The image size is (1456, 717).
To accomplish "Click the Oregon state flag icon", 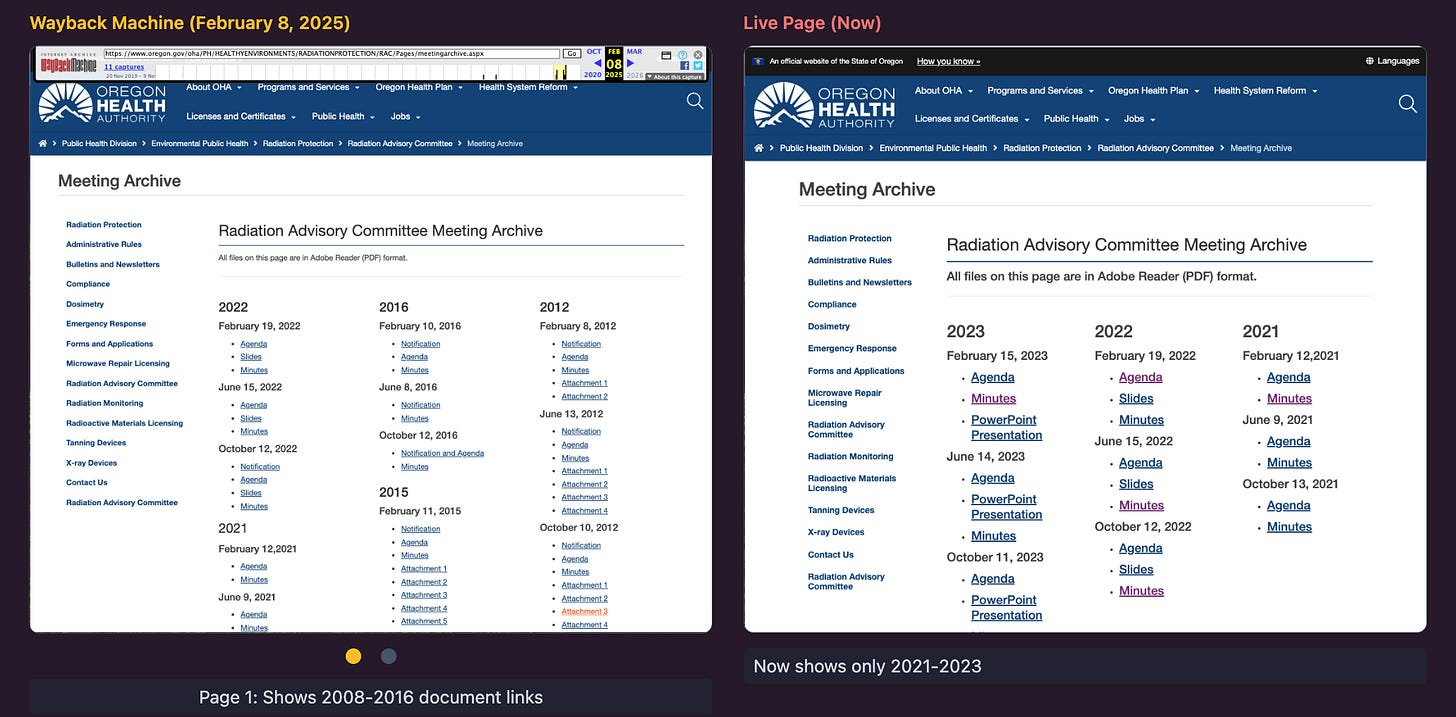I will [758, 61].
